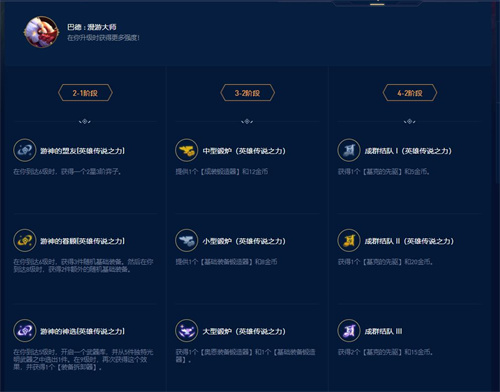Click the description under 成群结队 I
This screenshot has width=500, height=392.
pos(384,172)
